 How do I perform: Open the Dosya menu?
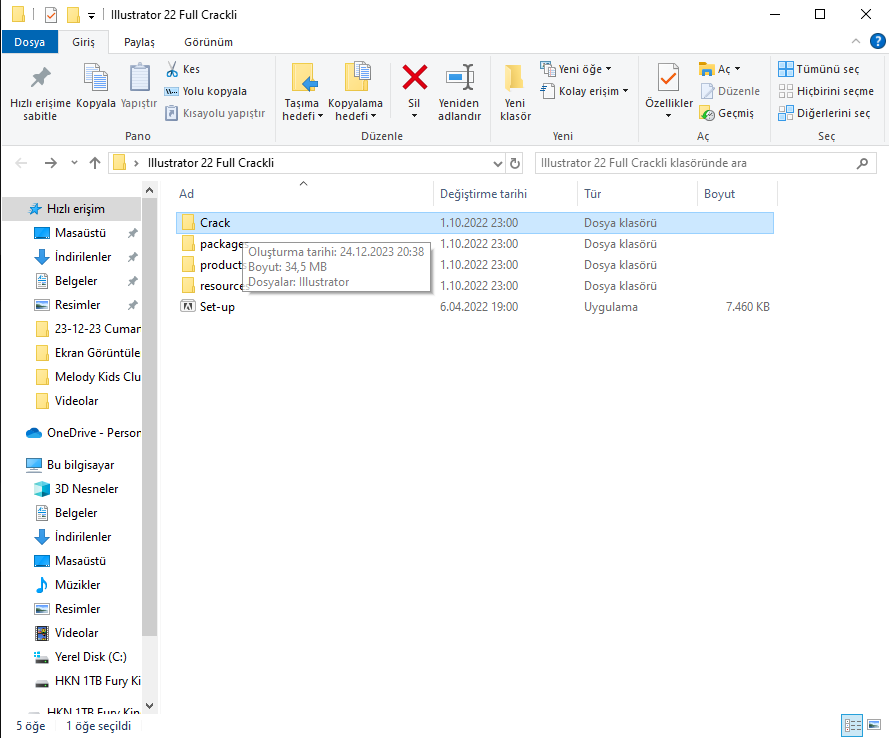(30, 42)
